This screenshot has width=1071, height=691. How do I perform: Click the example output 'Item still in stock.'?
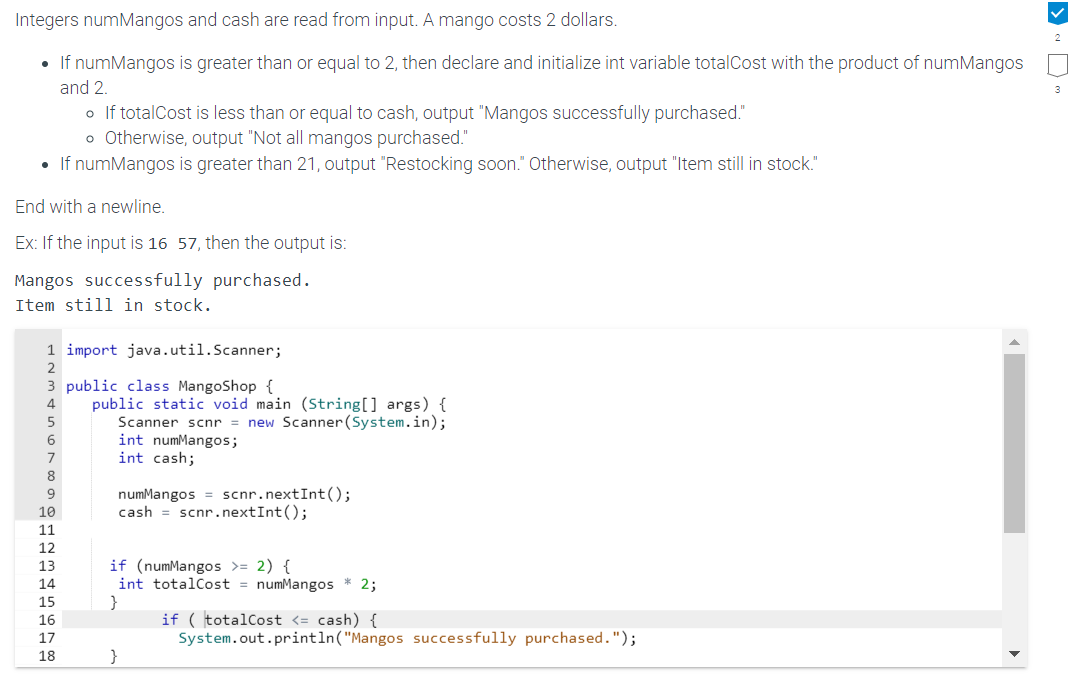point(113,305)
